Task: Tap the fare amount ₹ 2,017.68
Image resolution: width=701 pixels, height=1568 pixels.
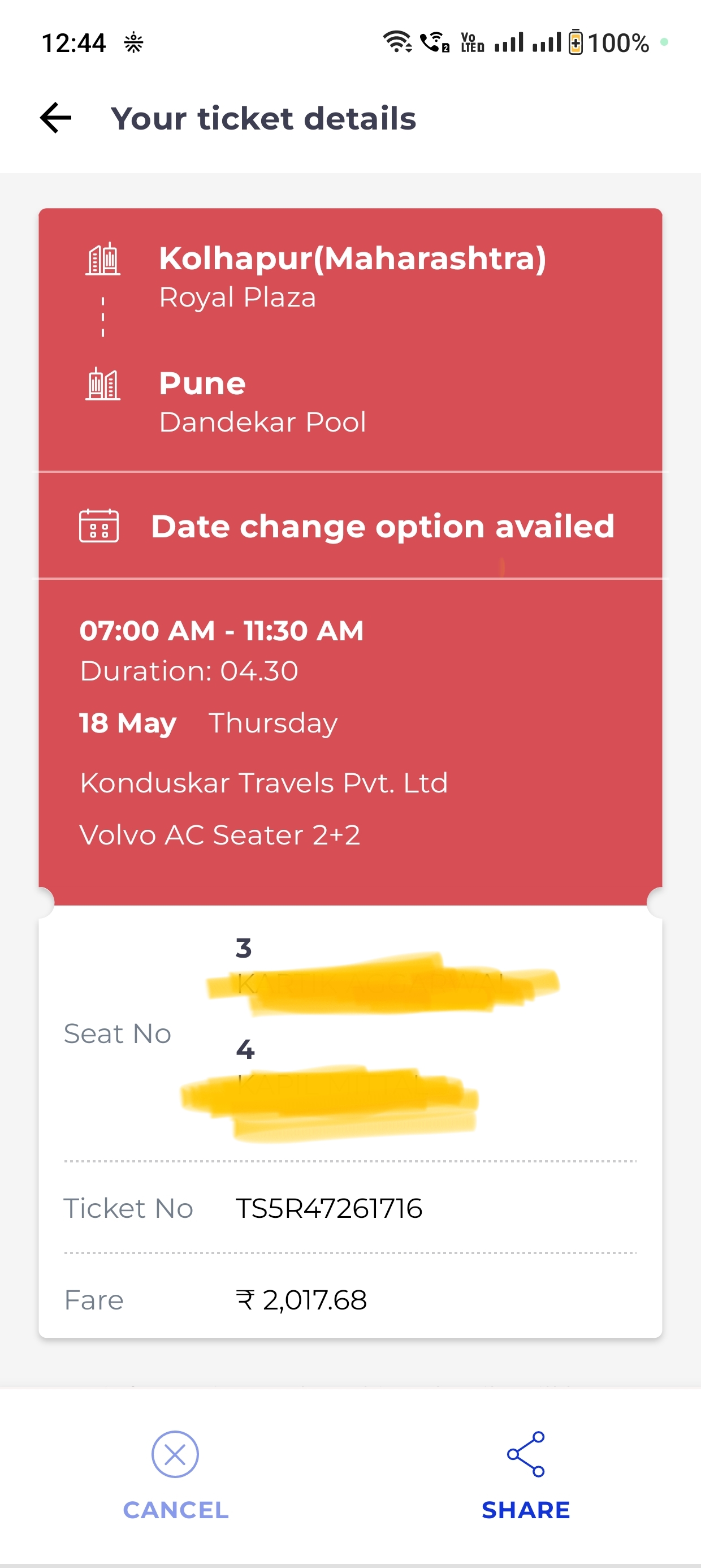Action: tap(301, 1299)
